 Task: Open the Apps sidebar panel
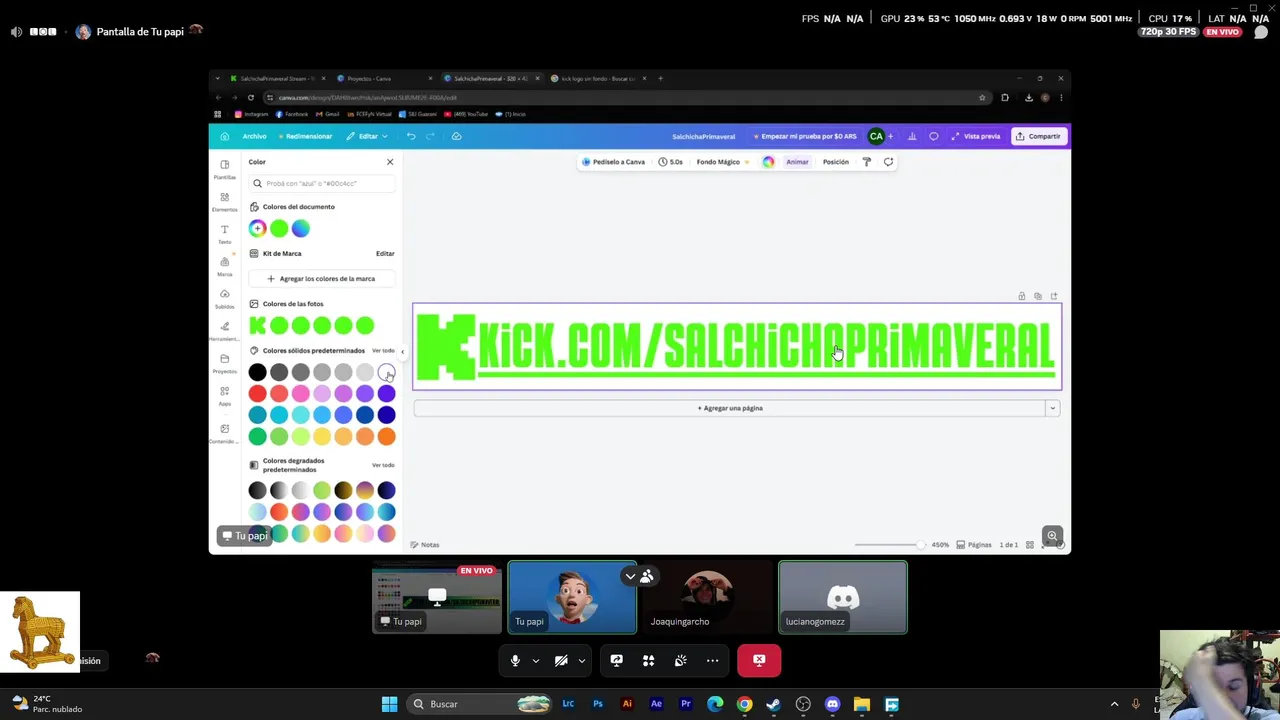[224, 396]
